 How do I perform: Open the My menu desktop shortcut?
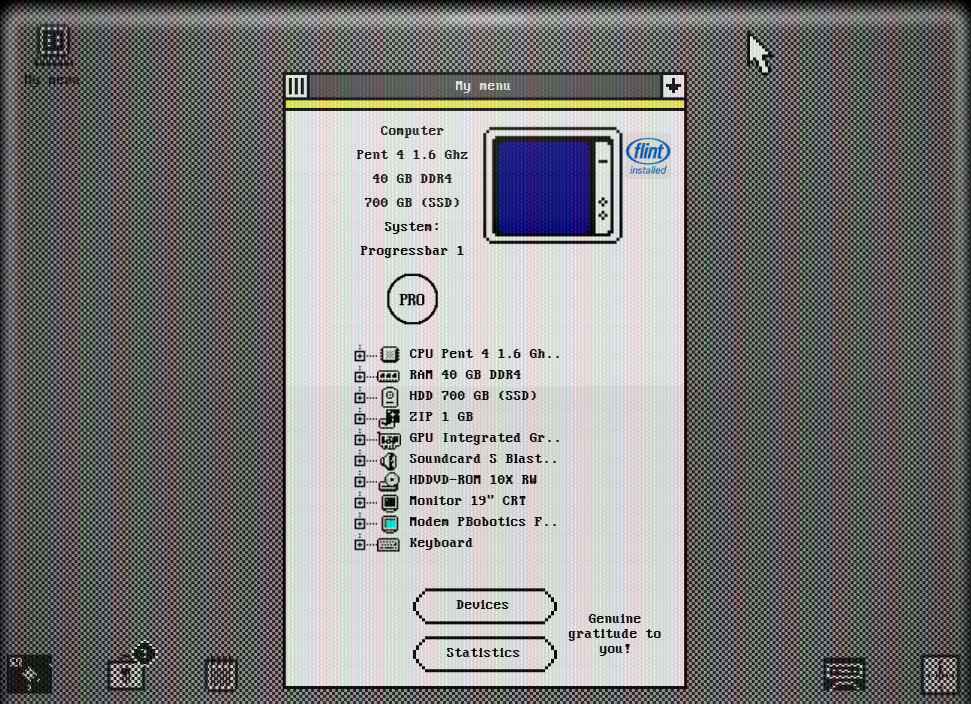[x=50, y=46]
